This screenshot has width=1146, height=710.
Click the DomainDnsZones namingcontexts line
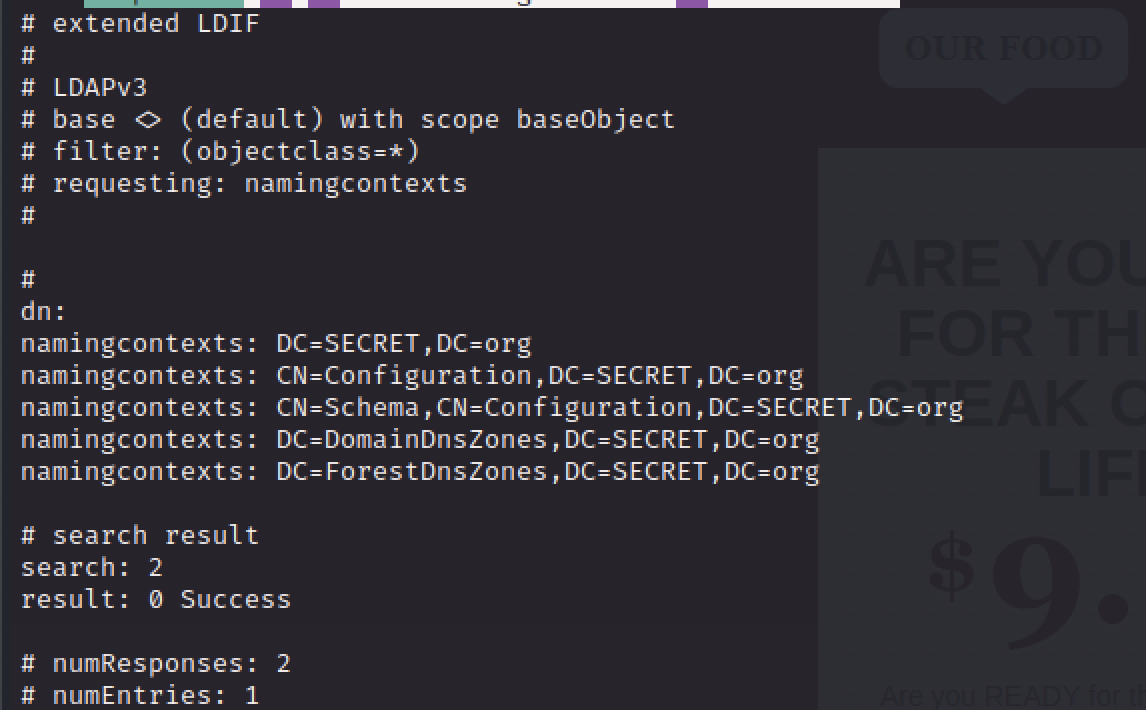pyautogui.click(x=420, y=439)
